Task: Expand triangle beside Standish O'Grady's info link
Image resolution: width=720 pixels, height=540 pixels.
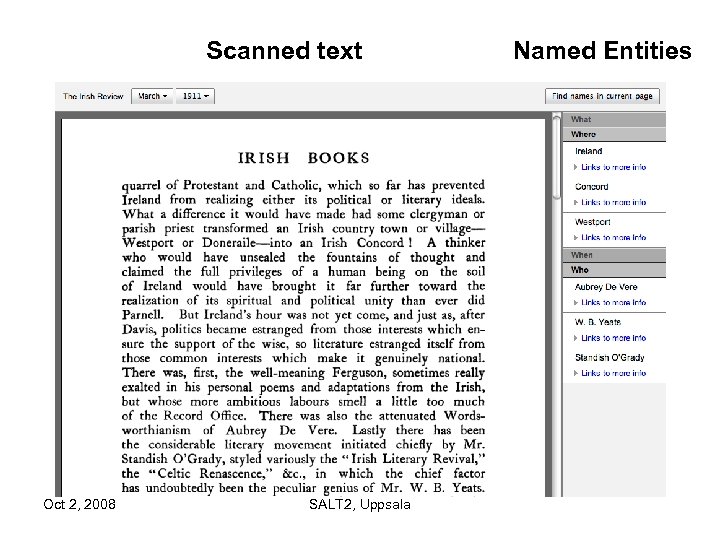Action: [x=576, y=373]
